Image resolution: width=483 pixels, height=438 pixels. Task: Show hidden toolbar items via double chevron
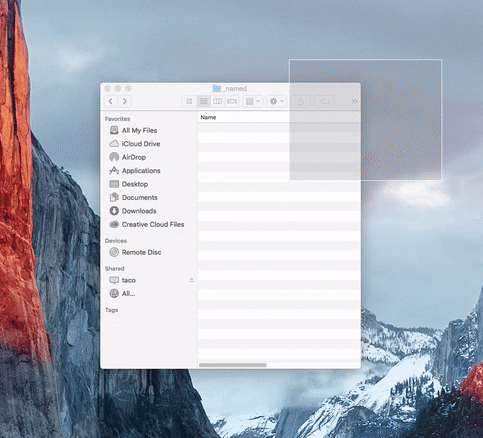[x=354, y=101]
